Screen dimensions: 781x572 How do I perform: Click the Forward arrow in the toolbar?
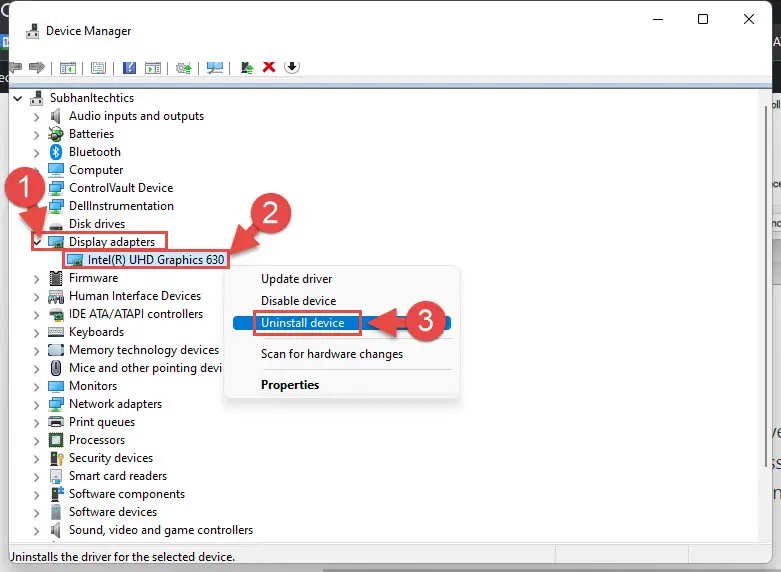pos(37,67)
